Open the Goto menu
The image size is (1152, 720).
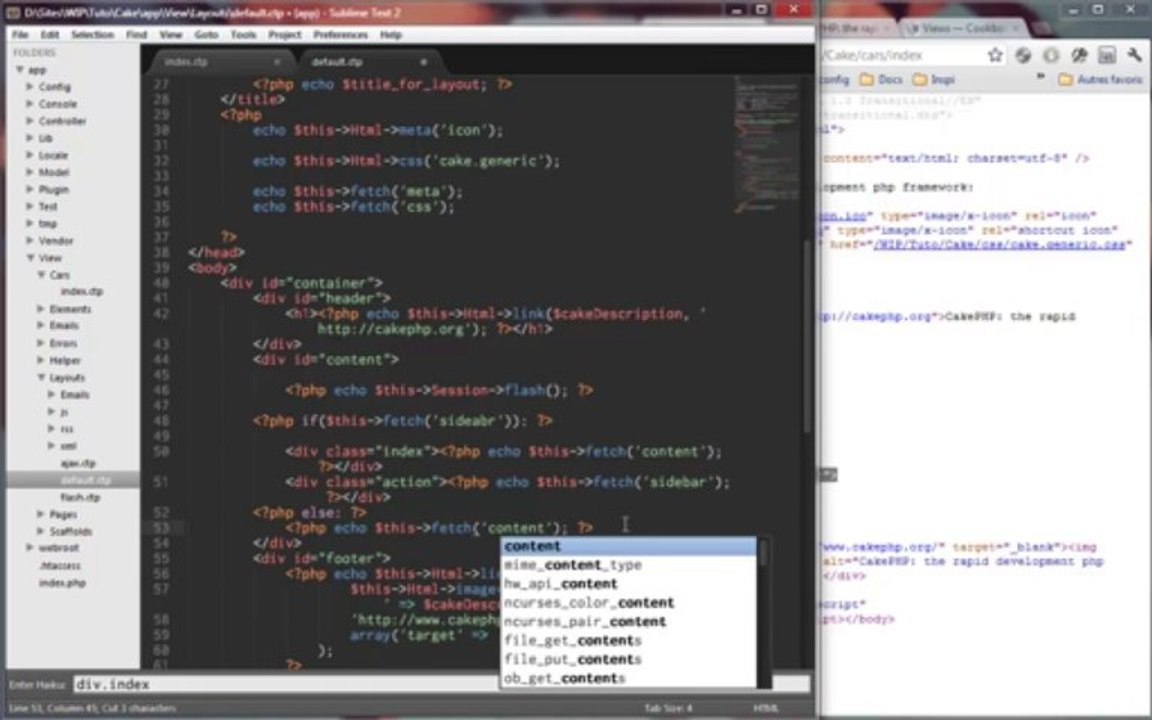[206, 35]
